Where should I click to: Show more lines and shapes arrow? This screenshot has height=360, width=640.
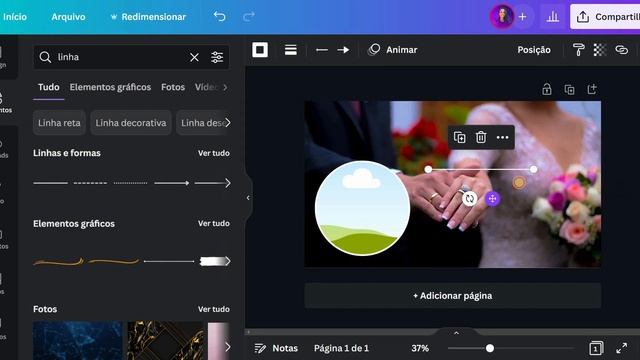[x=228, y=183]
